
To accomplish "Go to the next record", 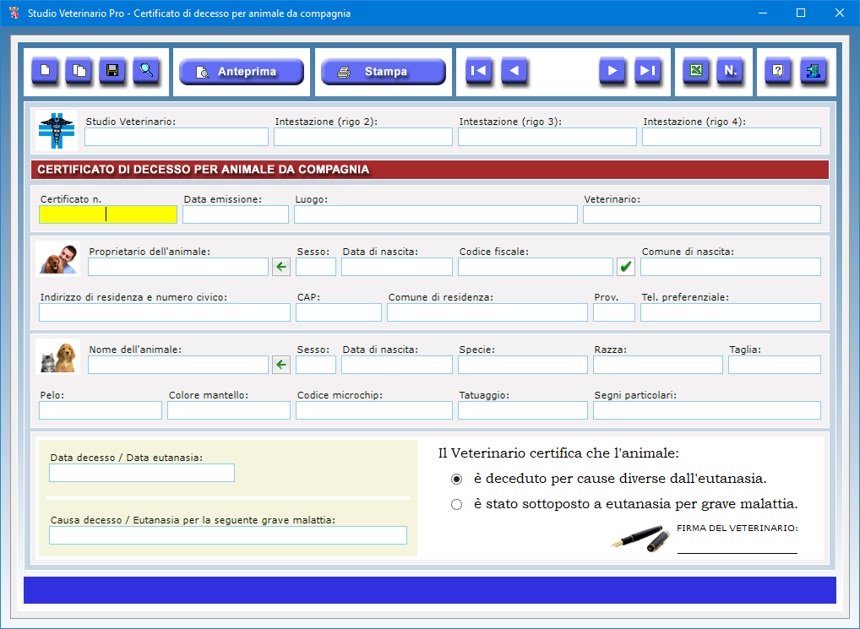I will (613, 71).
